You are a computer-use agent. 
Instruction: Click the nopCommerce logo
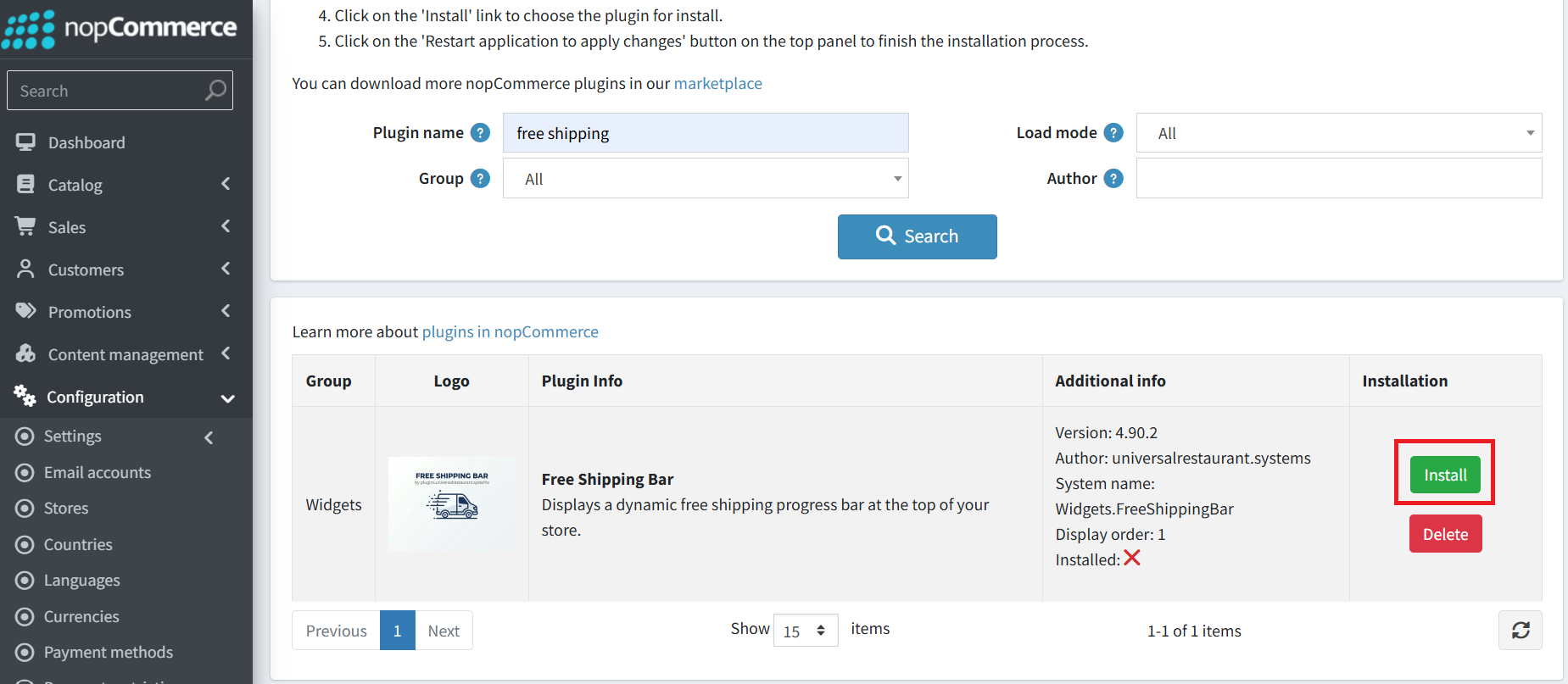(120, 29)
